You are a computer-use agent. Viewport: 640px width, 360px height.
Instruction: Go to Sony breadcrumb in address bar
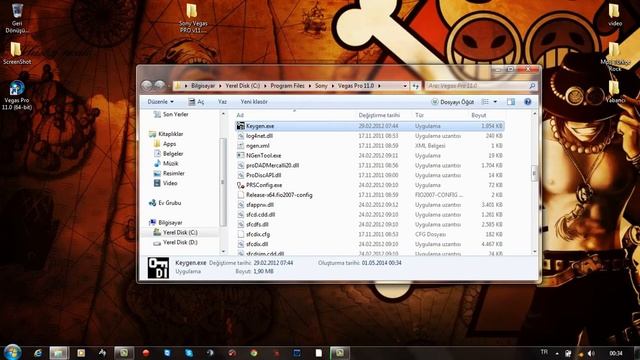[x=321, y=86]
